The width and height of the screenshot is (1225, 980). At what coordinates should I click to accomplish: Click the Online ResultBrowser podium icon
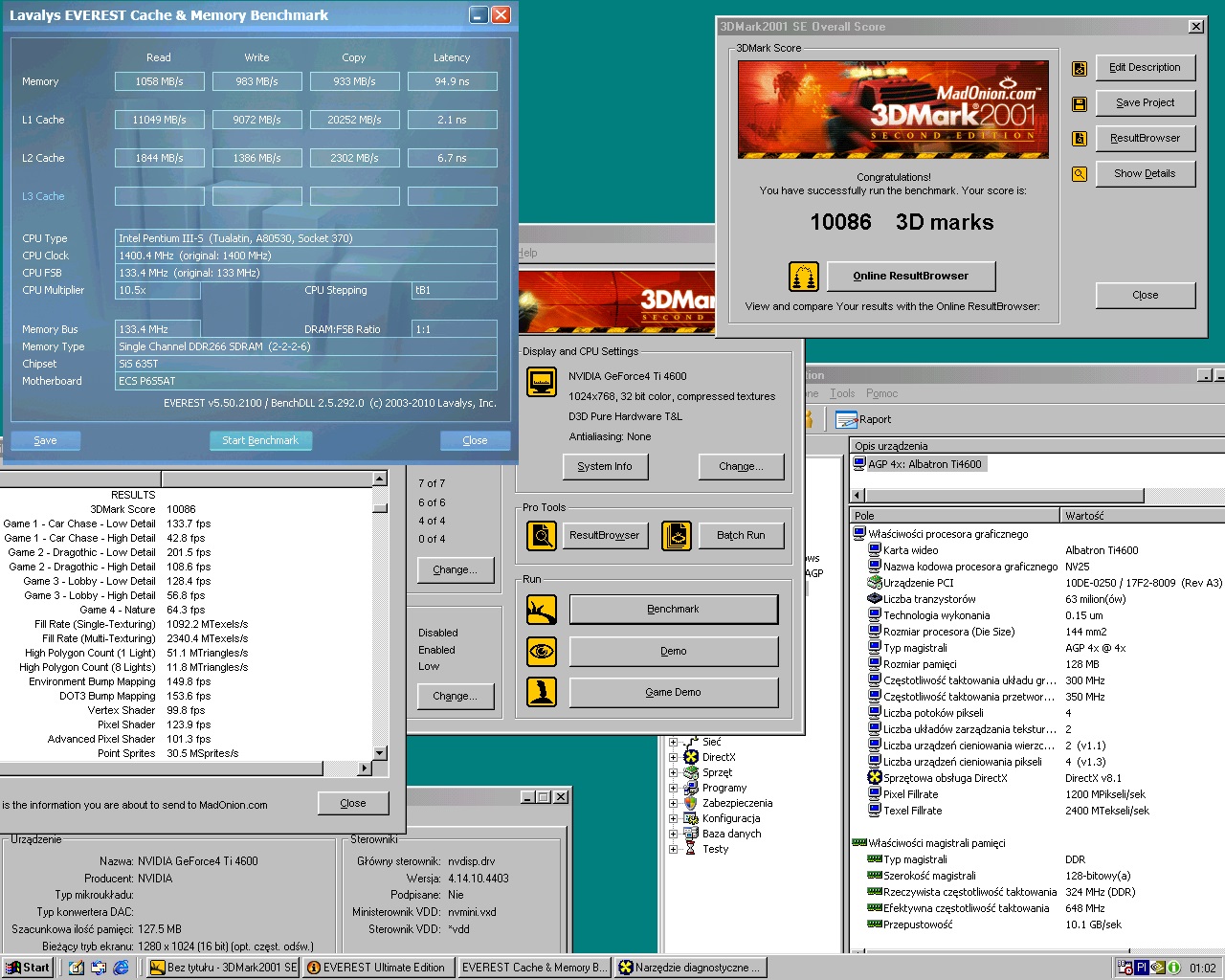804,277
